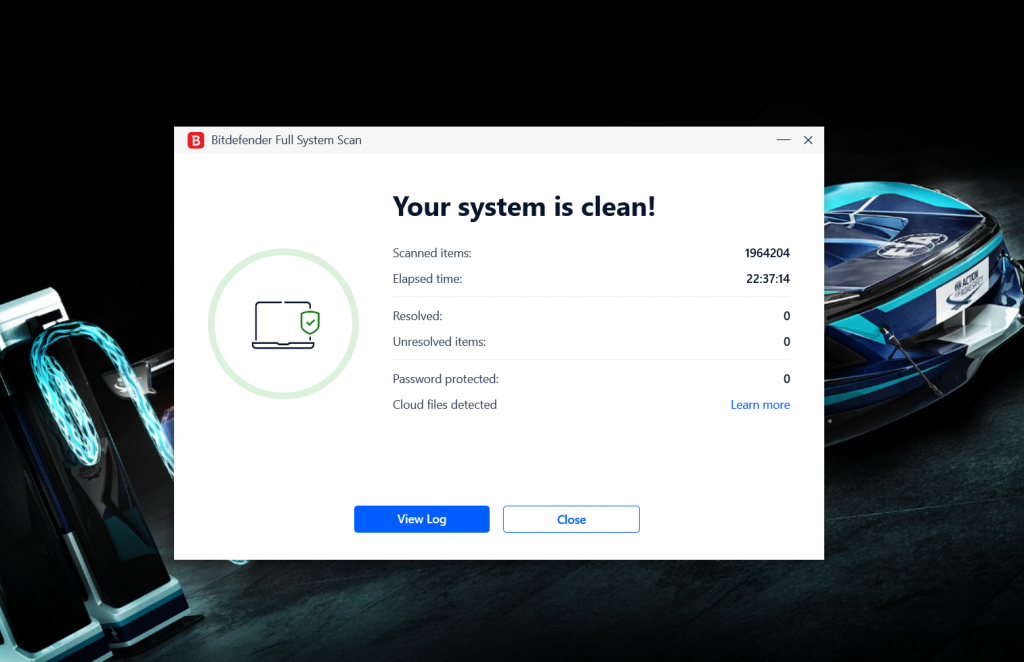Click the 'Cloud files detected' label
This screenshot has width=1024, height=662.
click(x=445, y=404)
